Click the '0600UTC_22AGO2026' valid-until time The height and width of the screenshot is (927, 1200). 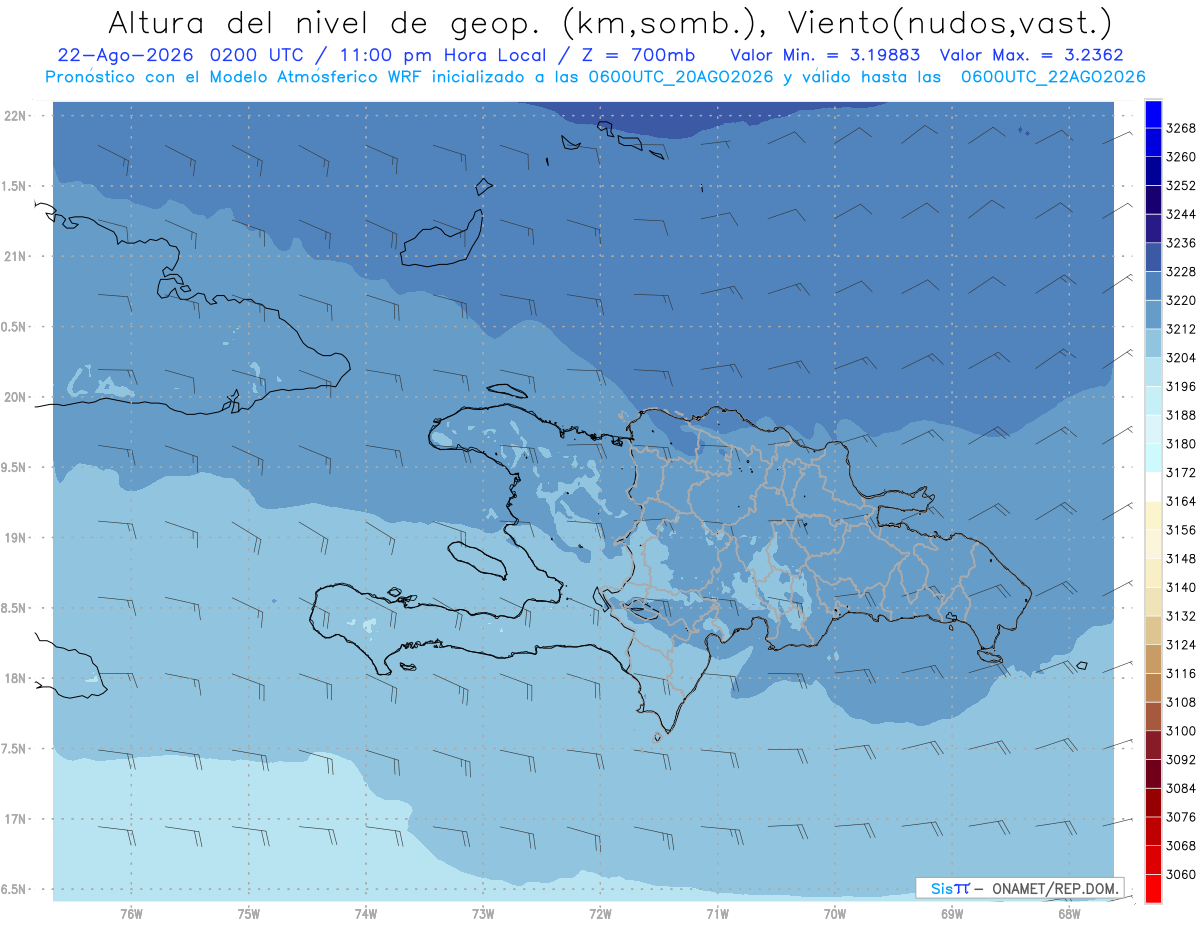pyautogui.click(x=1051, y=77)
